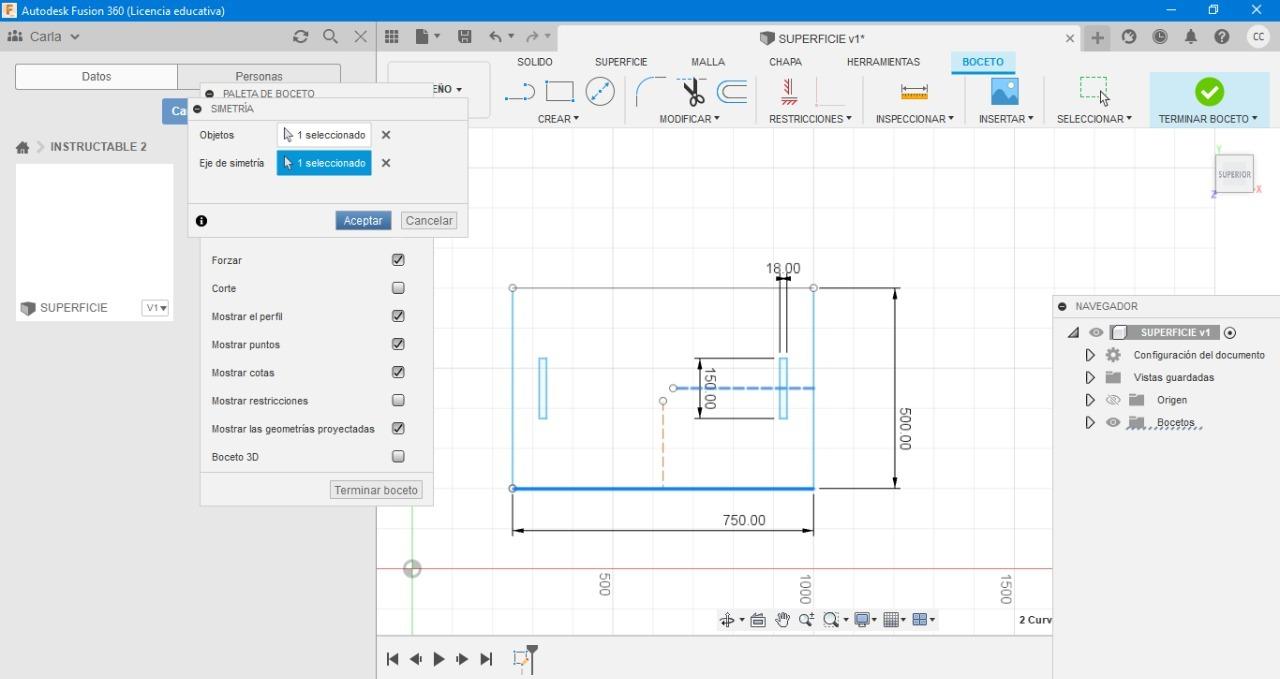The image size is (1280, 679).
Task: Select the Zoom magnifier tool
Action: (806, 620)
